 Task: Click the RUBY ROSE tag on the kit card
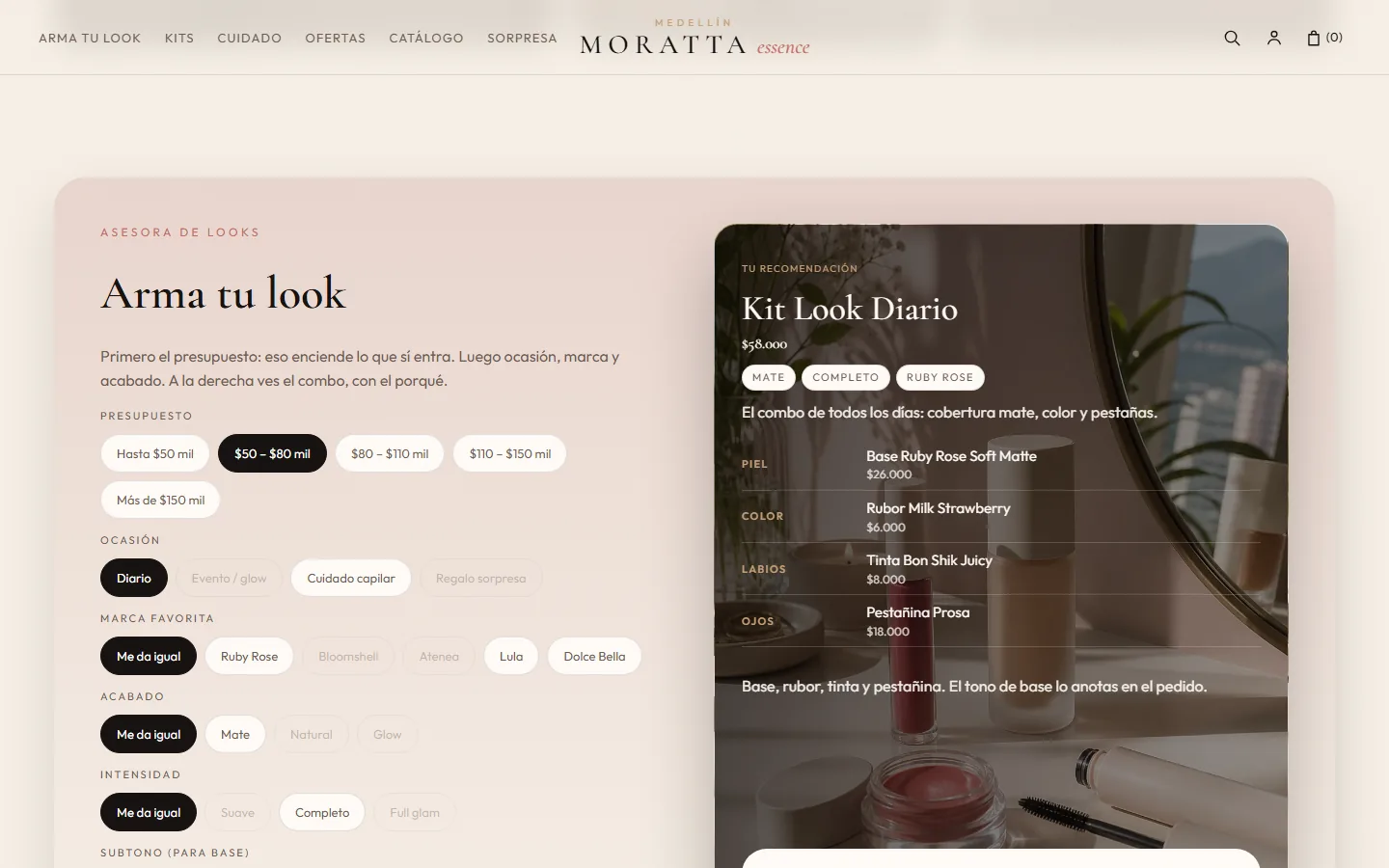940,377
